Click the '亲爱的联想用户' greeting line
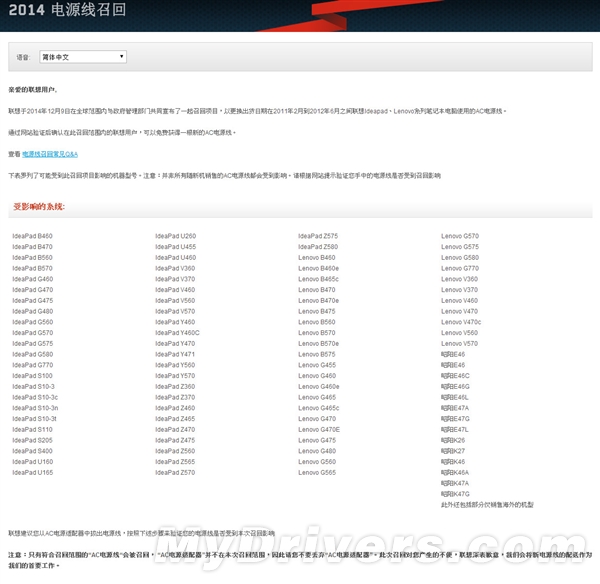 pyautogui.click(x=33, y=90)
